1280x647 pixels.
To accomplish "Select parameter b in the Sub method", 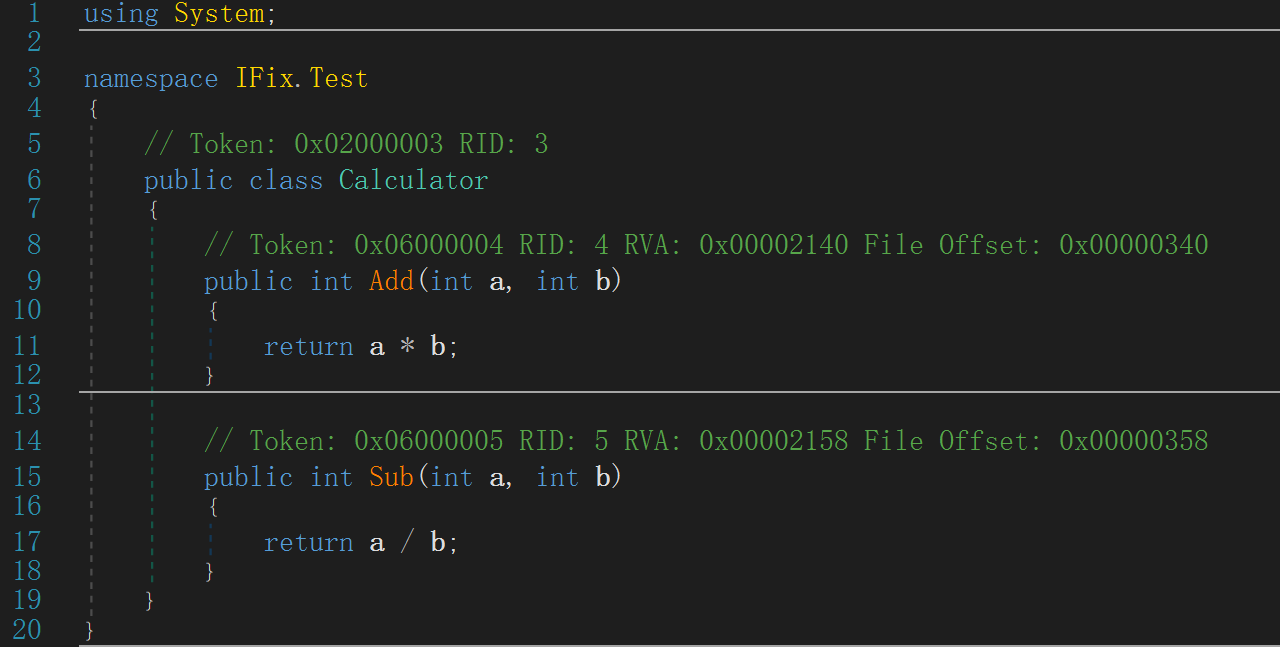I will tap(602, 477).
